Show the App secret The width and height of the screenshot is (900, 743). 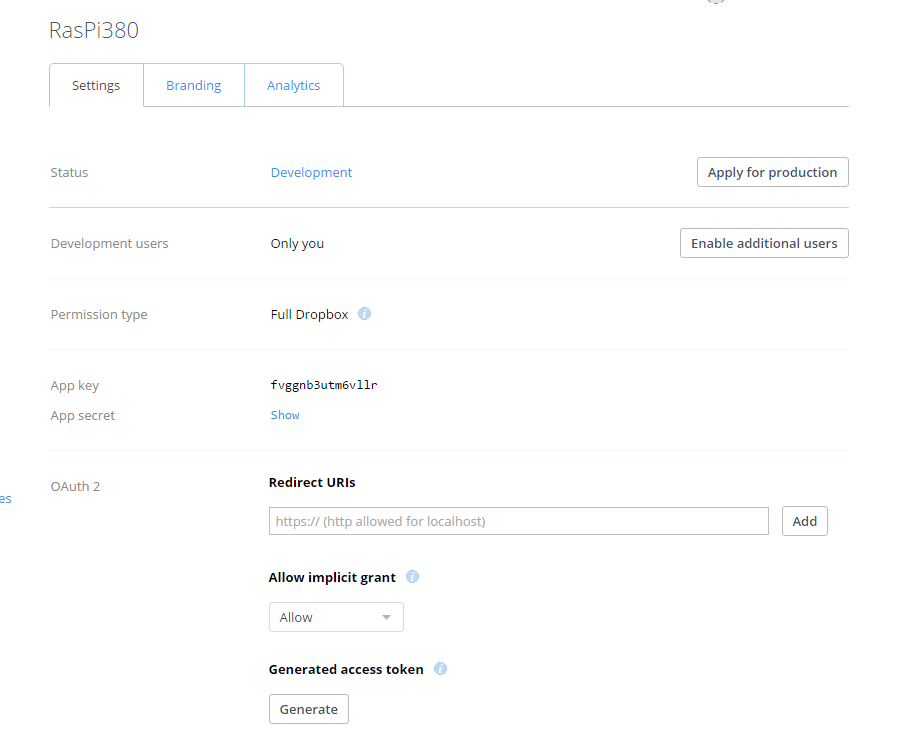coord(285,415)
